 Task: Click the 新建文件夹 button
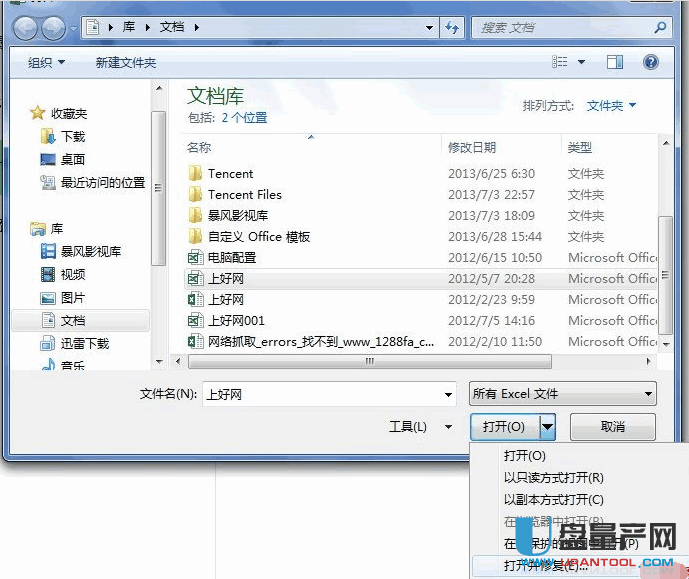[126, 63]
